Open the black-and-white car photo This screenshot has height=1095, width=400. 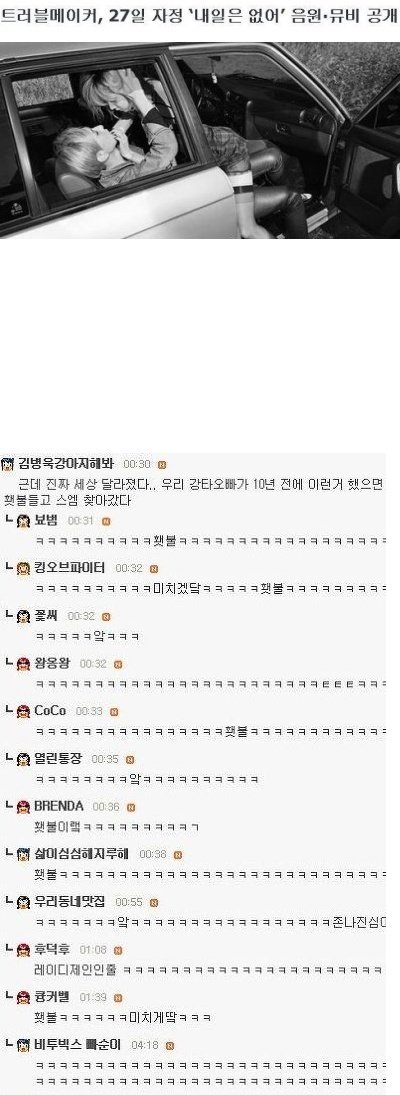point(200,140)
